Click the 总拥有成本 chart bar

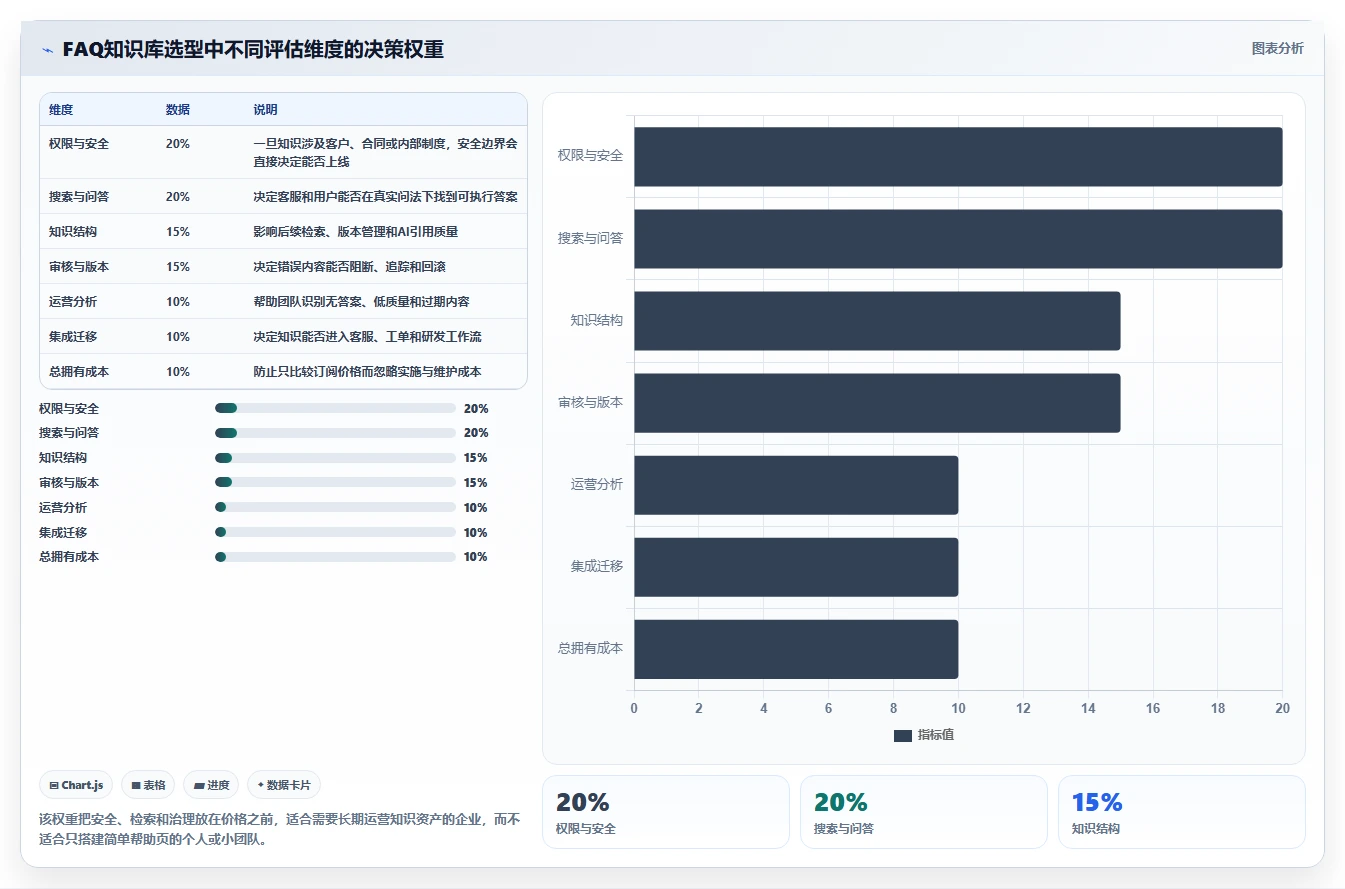796,649
